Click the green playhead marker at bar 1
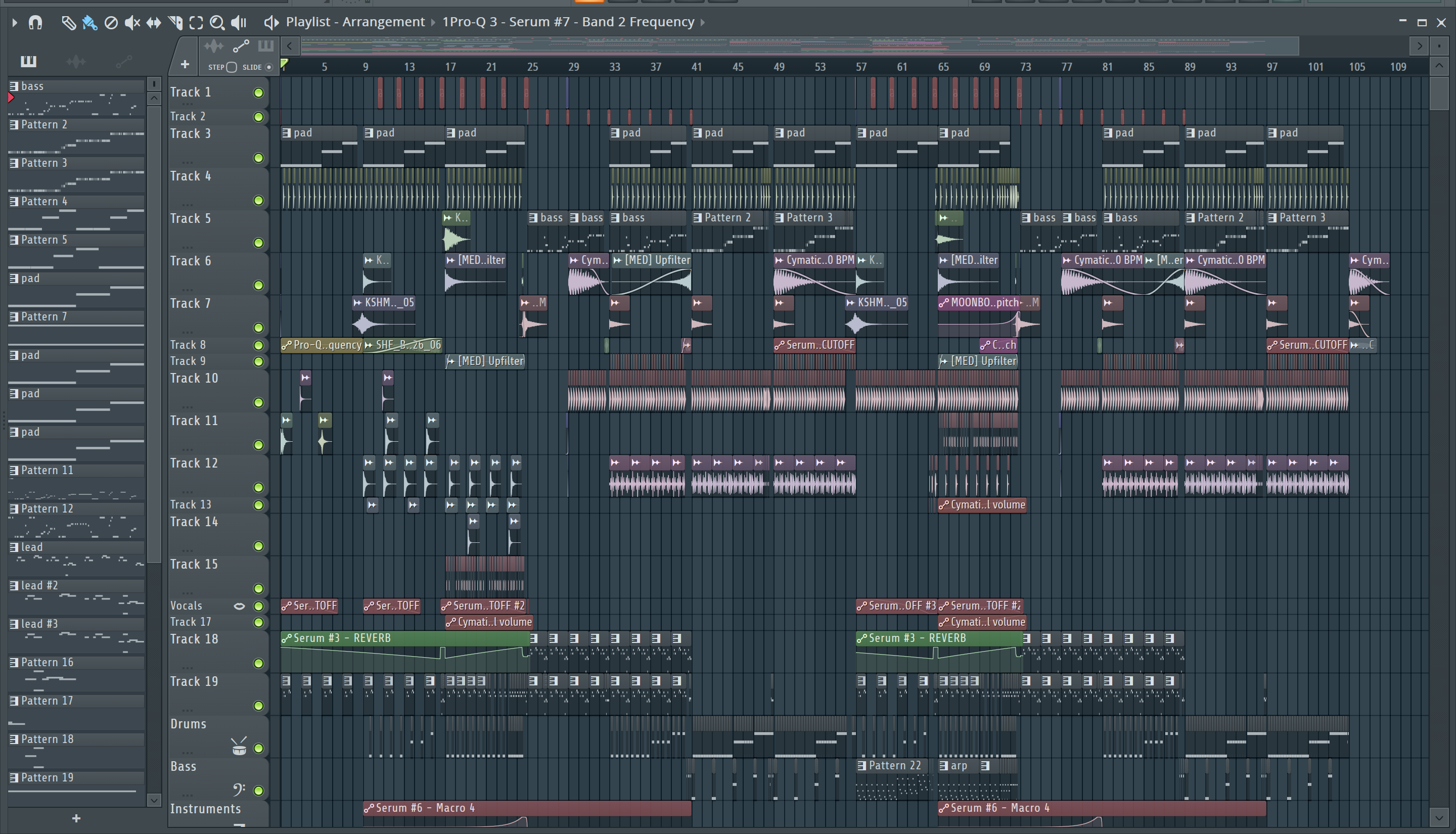Viewport: 1456px width, 834px height. point(285,64)
